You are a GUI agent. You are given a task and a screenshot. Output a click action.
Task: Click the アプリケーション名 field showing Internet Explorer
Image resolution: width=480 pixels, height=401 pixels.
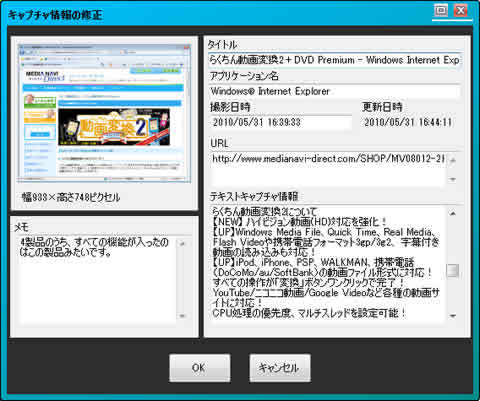pyautogui.click(x=334, y=91)
